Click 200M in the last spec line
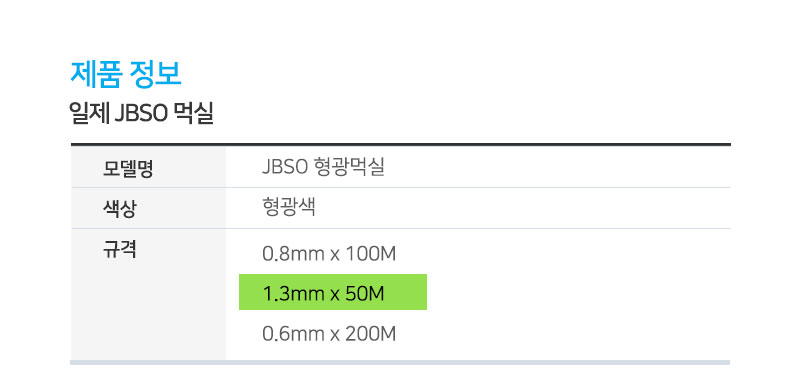 370,334
